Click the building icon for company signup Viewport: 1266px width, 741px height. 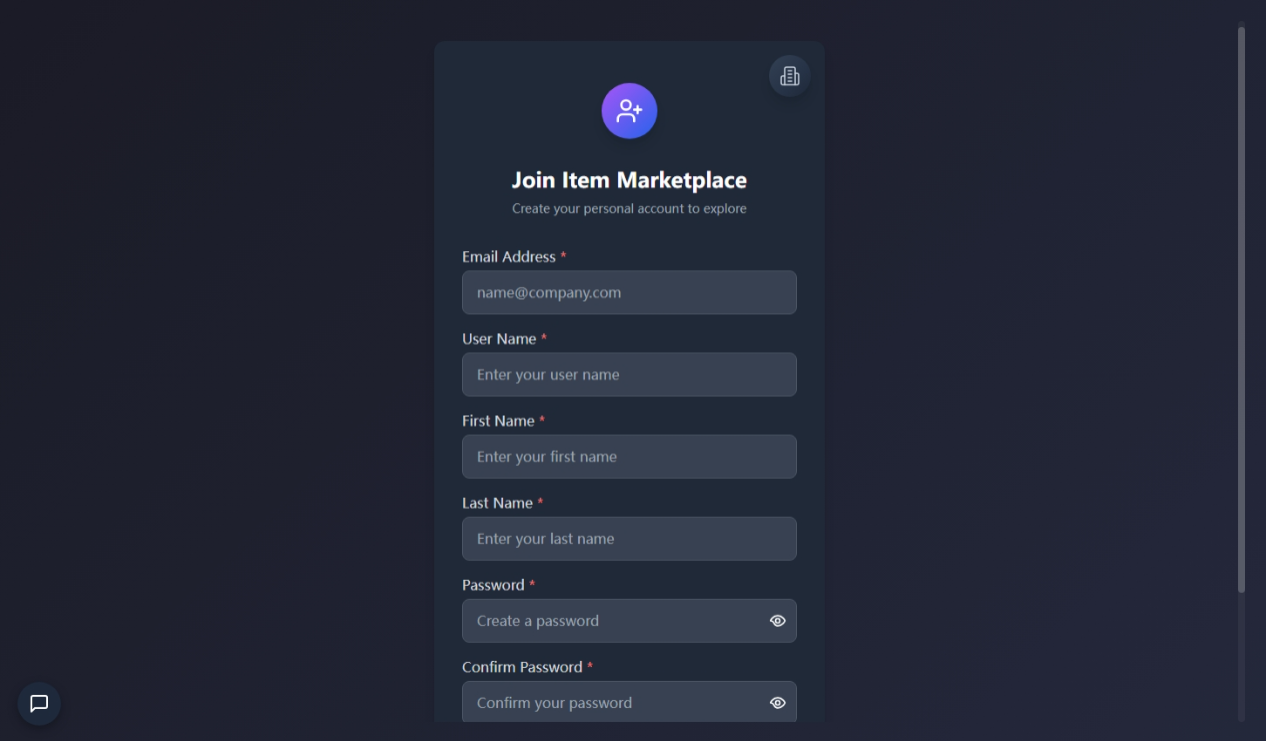789,76
